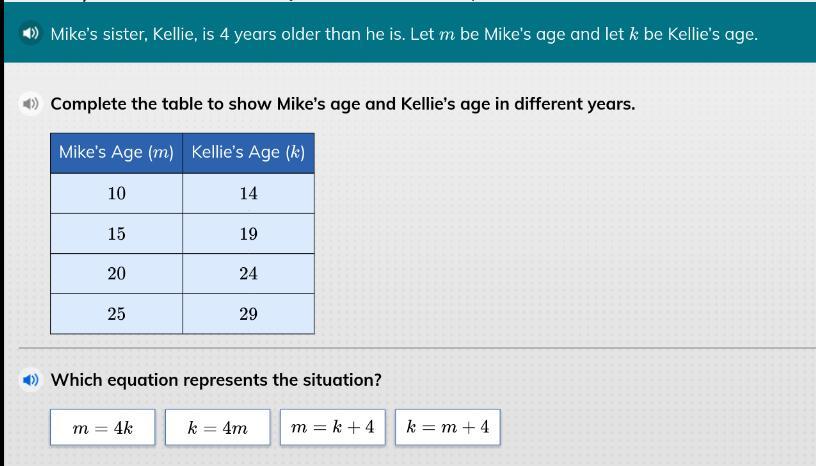Play audio for Which equation question
816x466 pixels.
click(x=31, y=380)
